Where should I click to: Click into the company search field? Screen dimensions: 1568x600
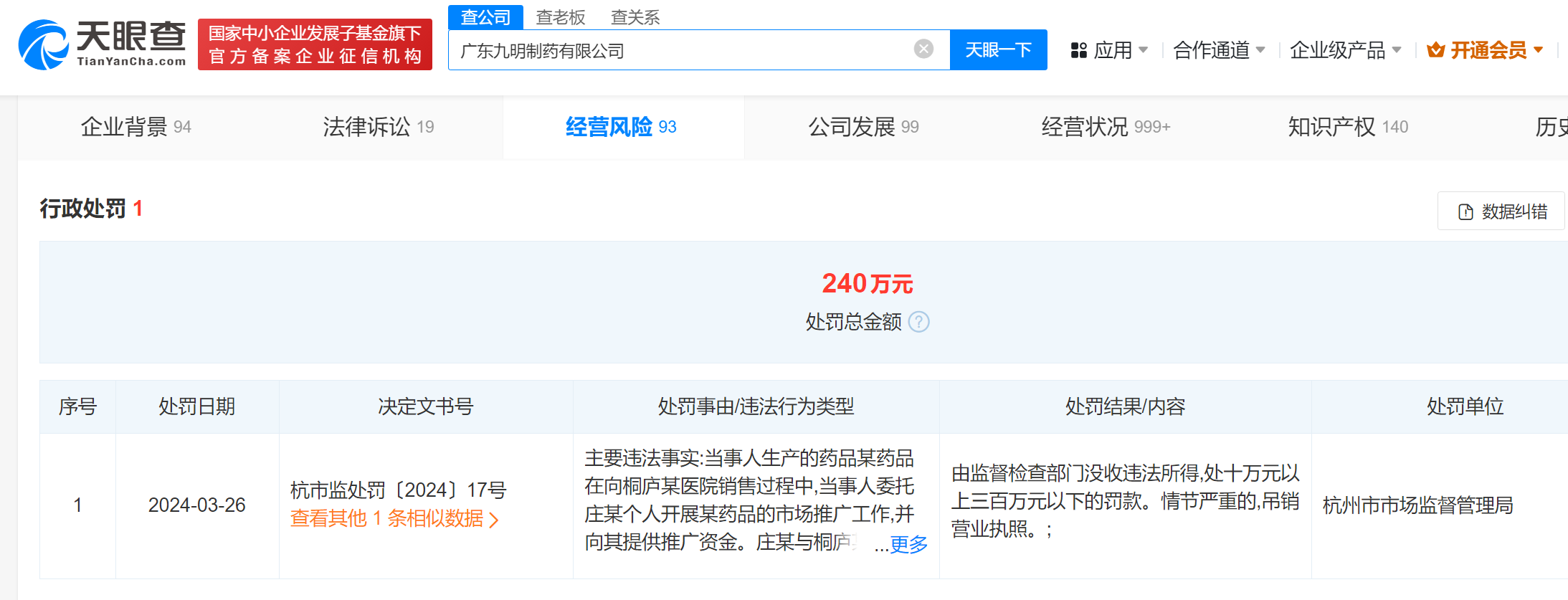click(681, 50)
